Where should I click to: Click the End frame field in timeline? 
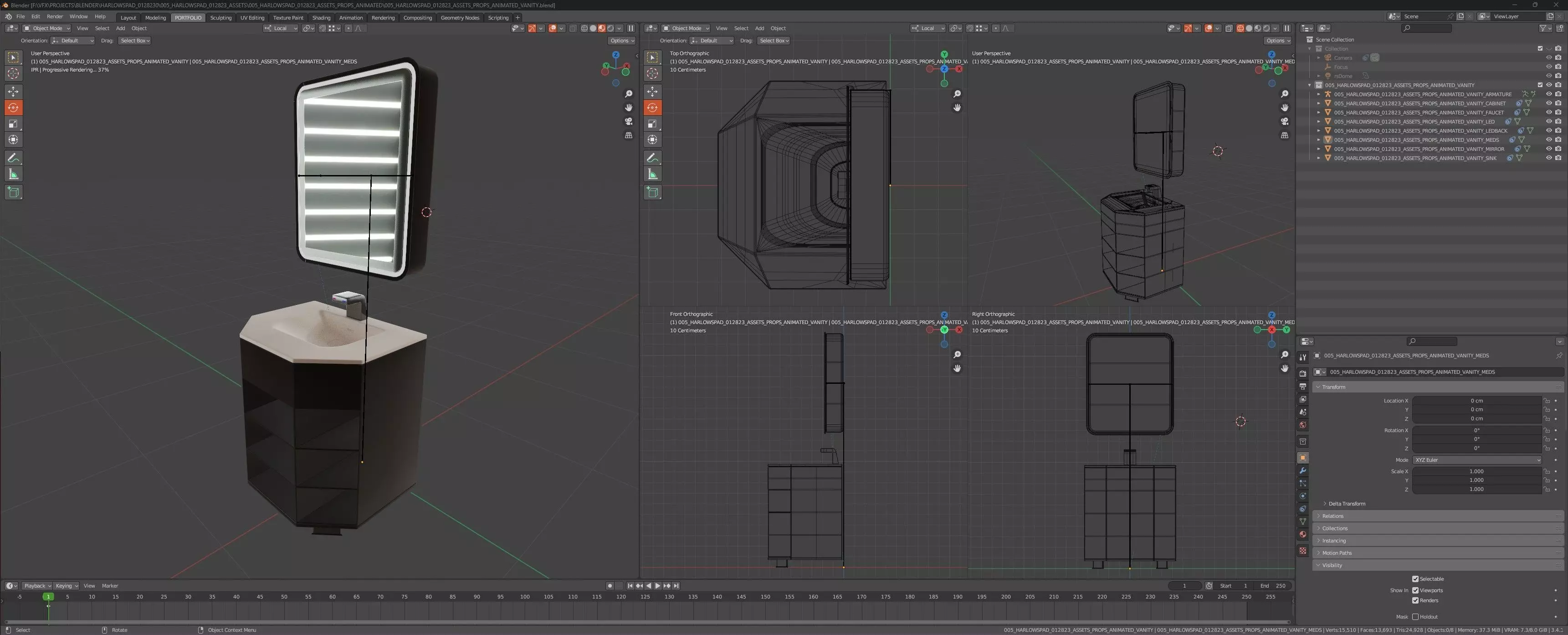1273,586
